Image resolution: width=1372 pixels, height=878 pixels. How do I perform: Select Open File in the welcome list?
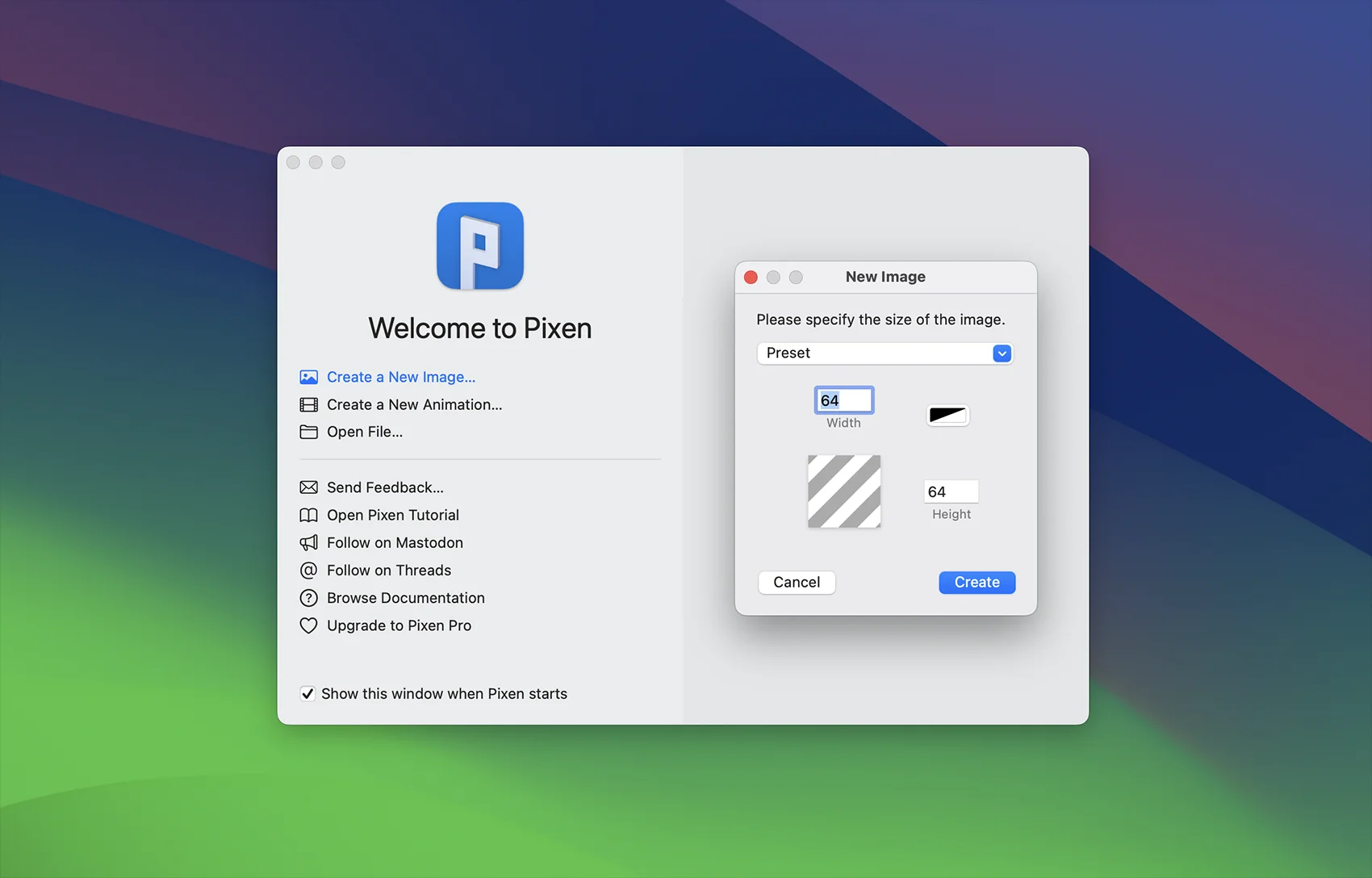pyautogui.click(x=365, y=432)
